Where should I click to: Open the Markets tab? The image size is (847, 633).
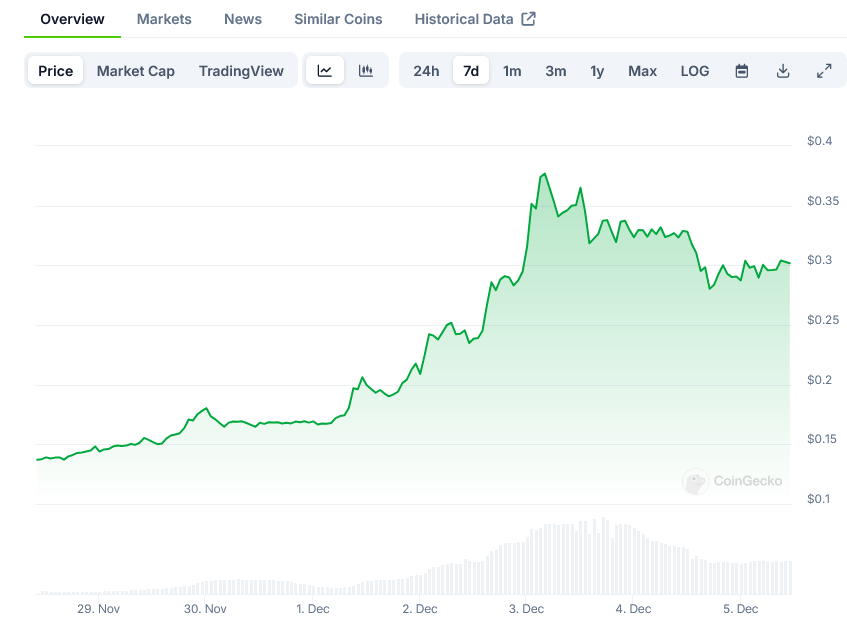(164, 19)
